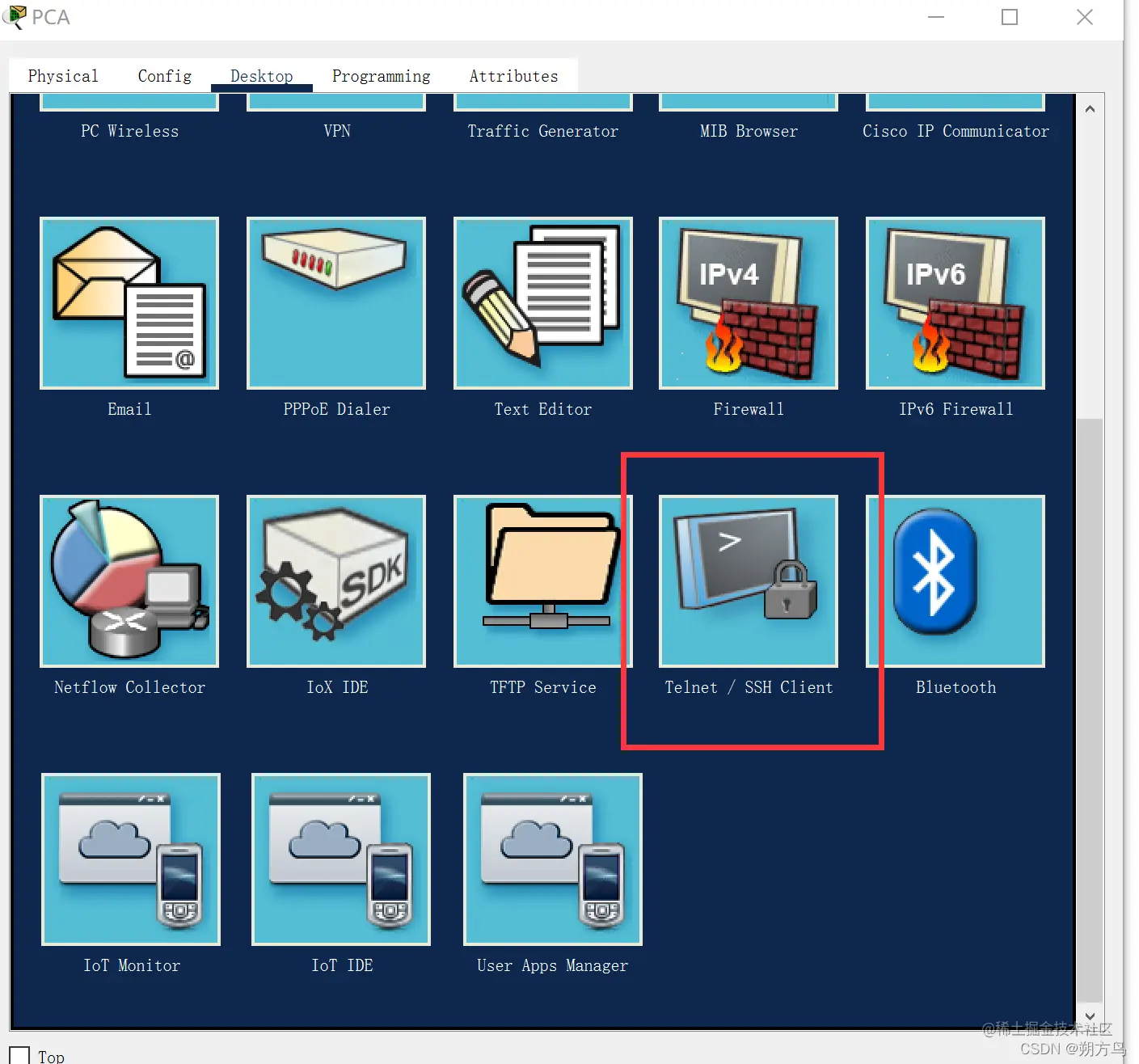The image size is (1139, 1064).
Task: Click the Traffic Generator label
Action: click(x=543, y=131)
